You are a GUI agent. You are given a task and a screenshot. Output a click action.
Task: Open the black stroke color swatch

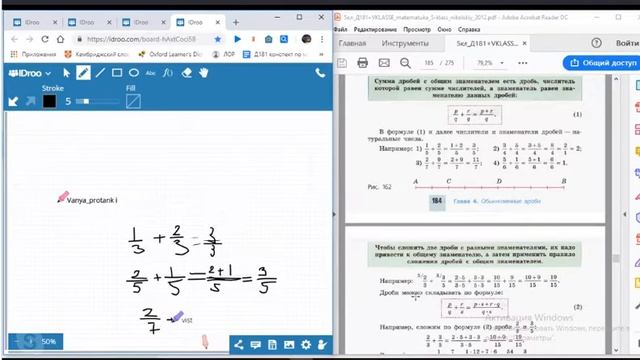coord(49,101)
